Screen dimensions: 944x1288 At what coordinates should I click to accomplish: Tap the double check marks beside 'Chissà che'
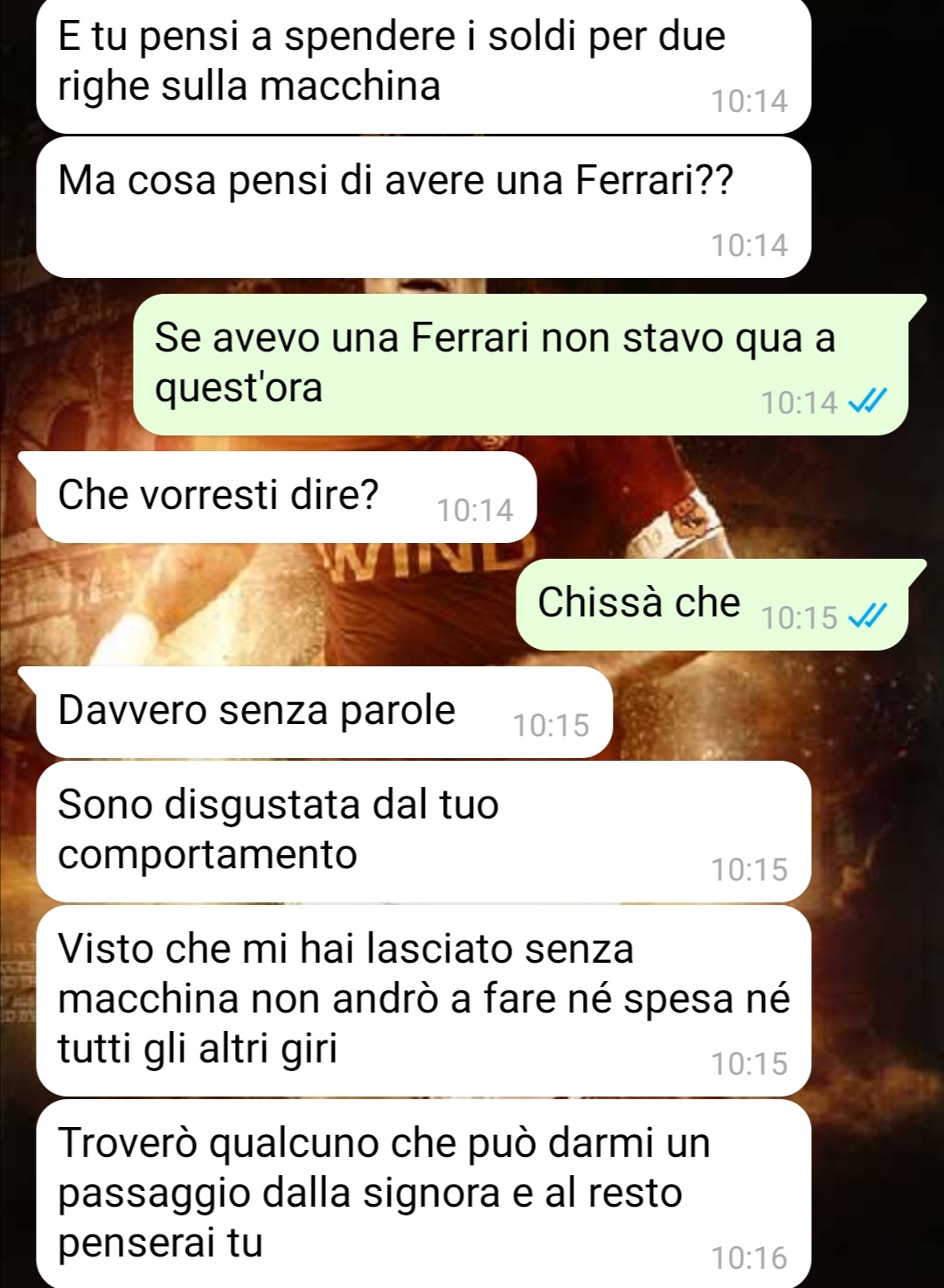tap(869, 616)
